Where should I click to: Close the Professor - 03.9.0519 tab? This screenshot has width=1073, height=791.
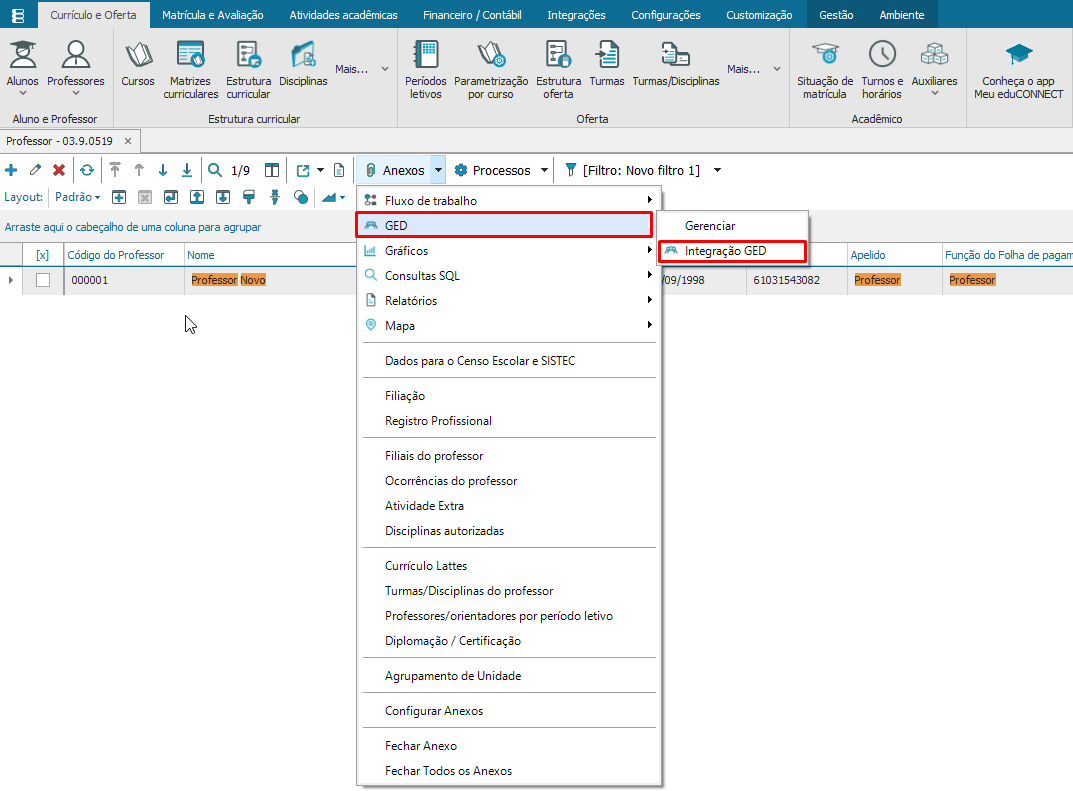128,141
